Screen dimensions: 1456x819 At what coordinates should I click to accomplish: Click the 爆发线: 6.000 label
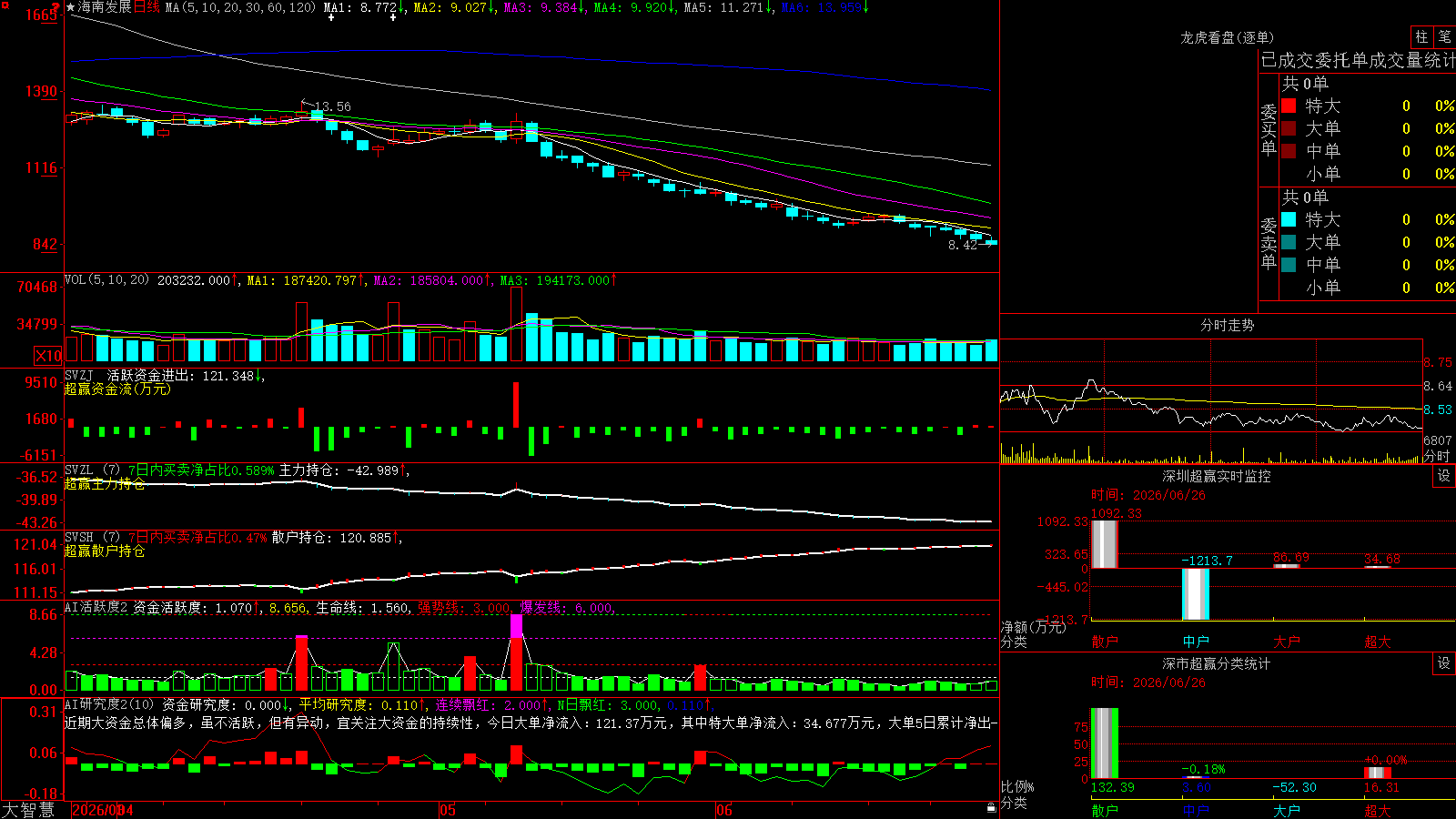click(566, 608)
